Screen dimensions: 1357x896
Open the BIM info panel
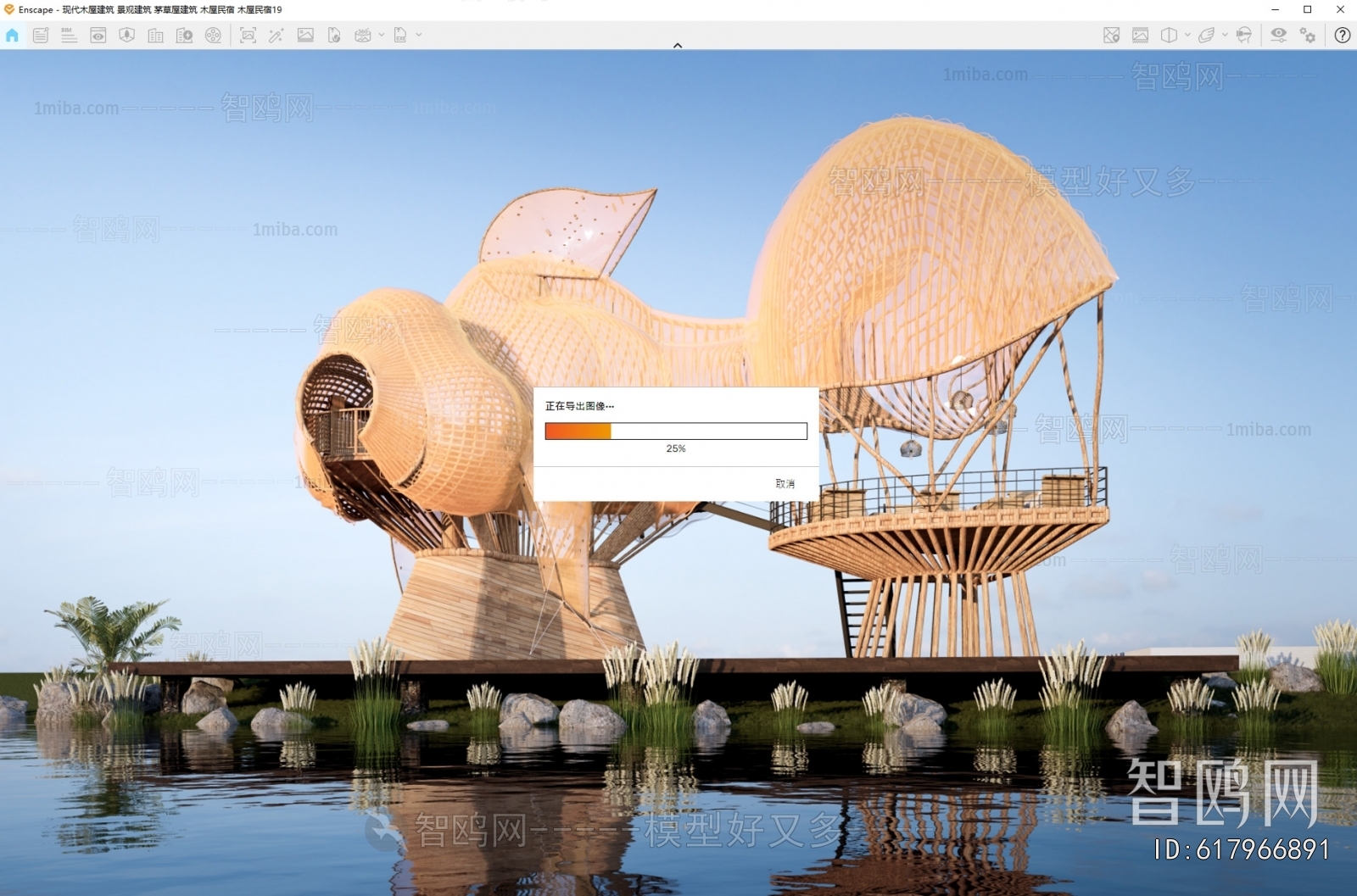pyautogui.click(x=69, y=35)
